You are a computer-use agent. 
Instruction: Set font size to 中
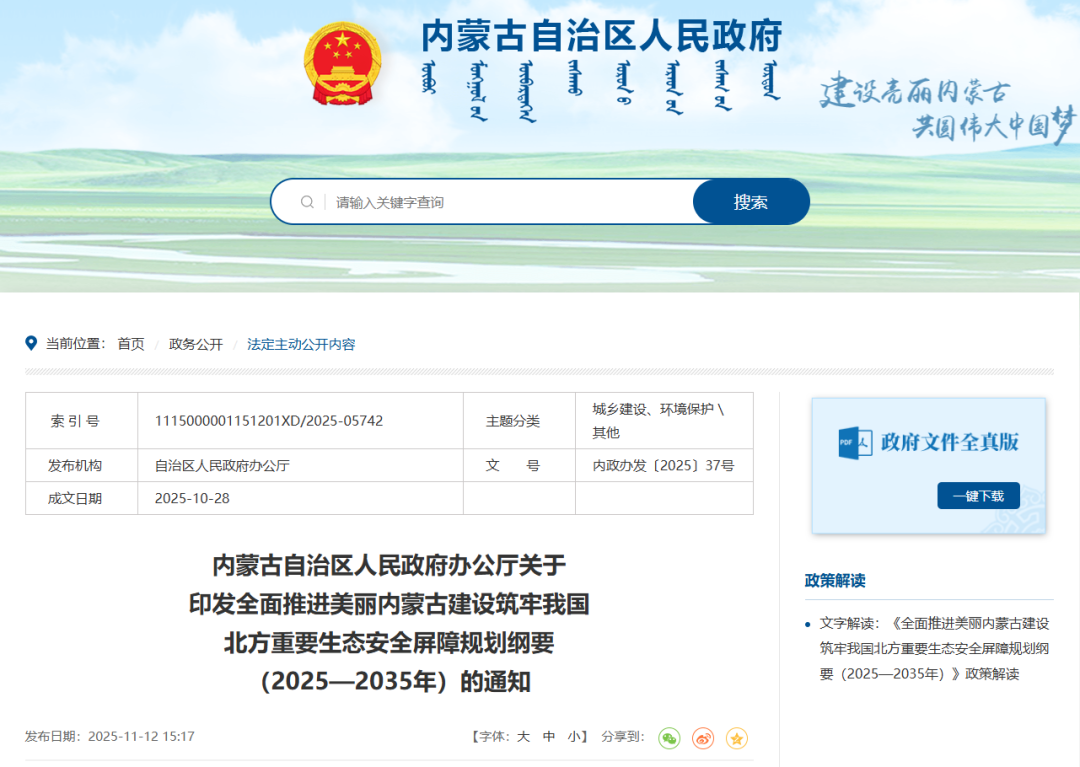549,737
